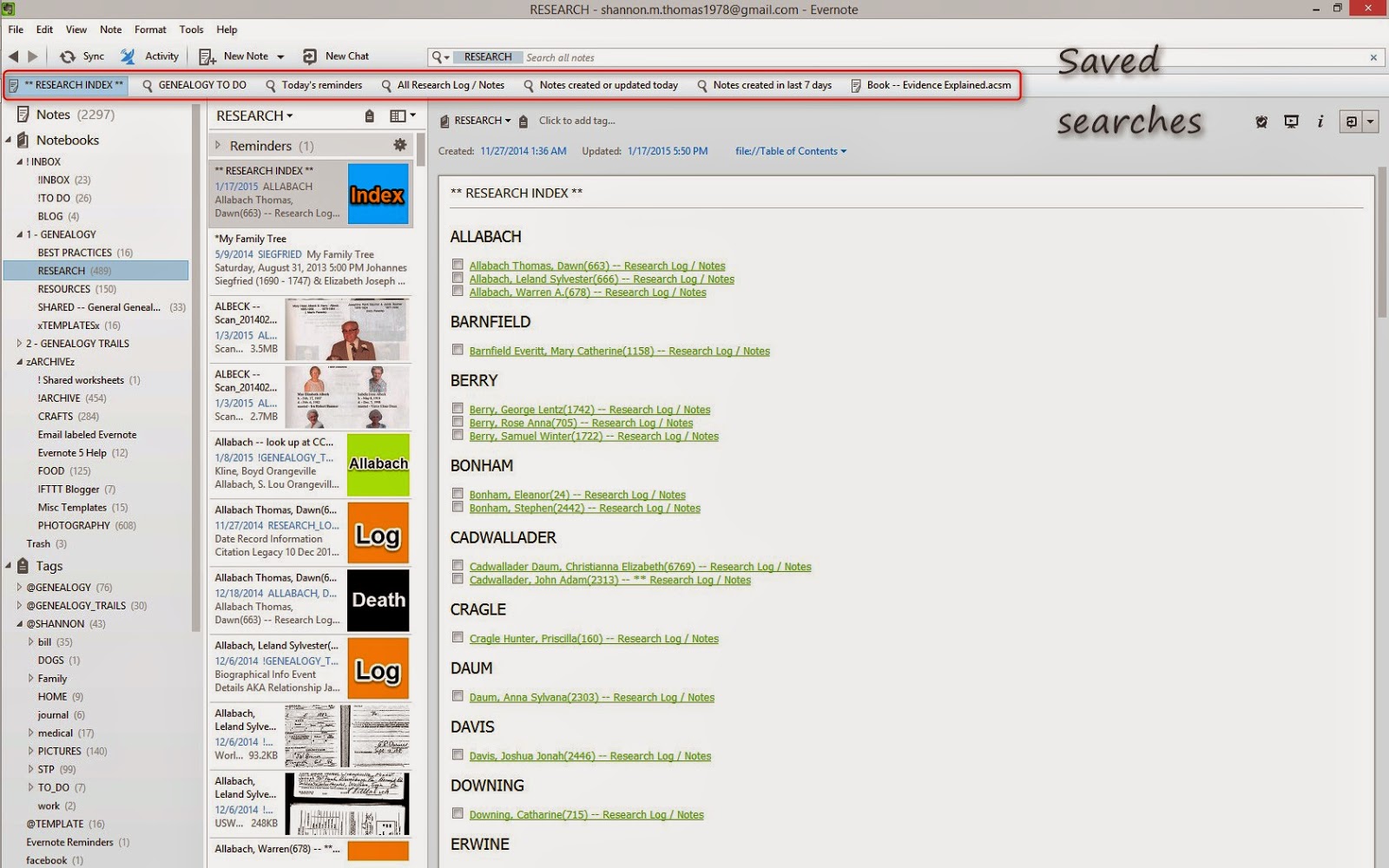Open the GENEALOGY TO DO saved search shortcut
This screenshot has height=868, width=1389.
pyautogui.click(x=194, y=85)
